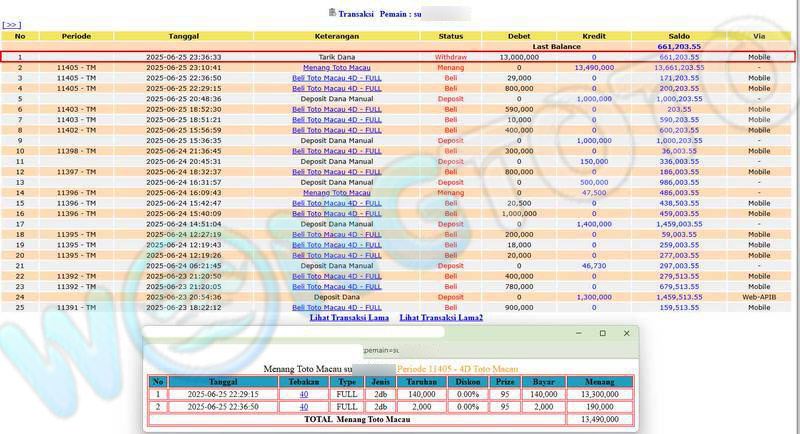Open Beli Toto Macau 4D link in row 6
The image size is (800, 434).
336,109
